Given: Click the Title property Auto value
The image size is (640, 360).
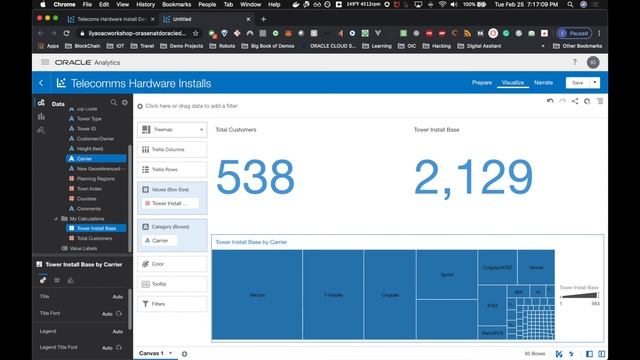Looking at the screenshot, I should (x=118, y=297).
